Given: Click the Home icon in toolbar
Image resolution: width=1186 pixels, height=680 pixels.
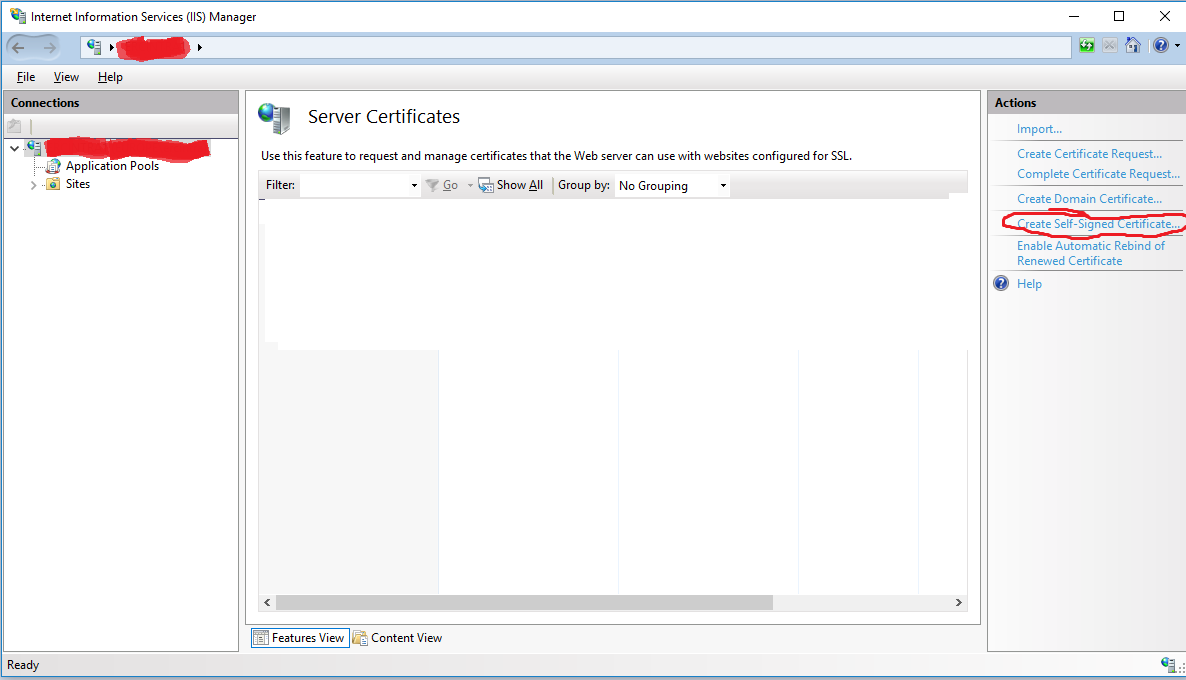Looking at the screenshot, I should 1133,46.
